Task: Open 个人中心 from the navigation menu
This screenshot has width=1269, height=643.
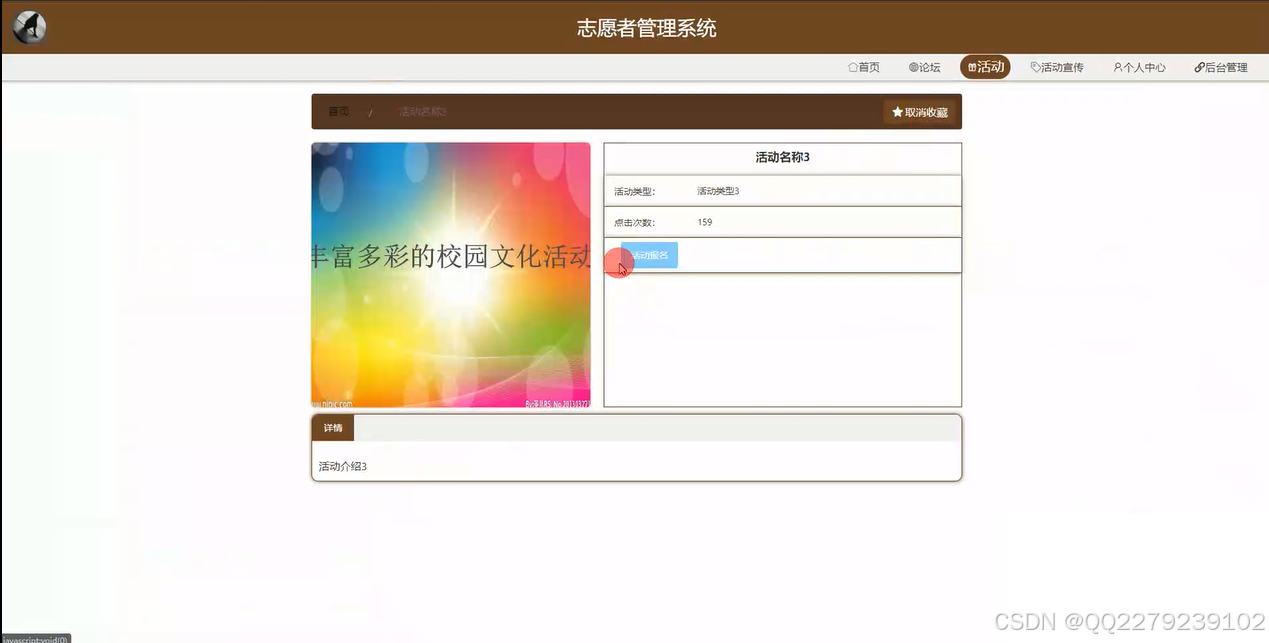Action: tap(1139, 67)
